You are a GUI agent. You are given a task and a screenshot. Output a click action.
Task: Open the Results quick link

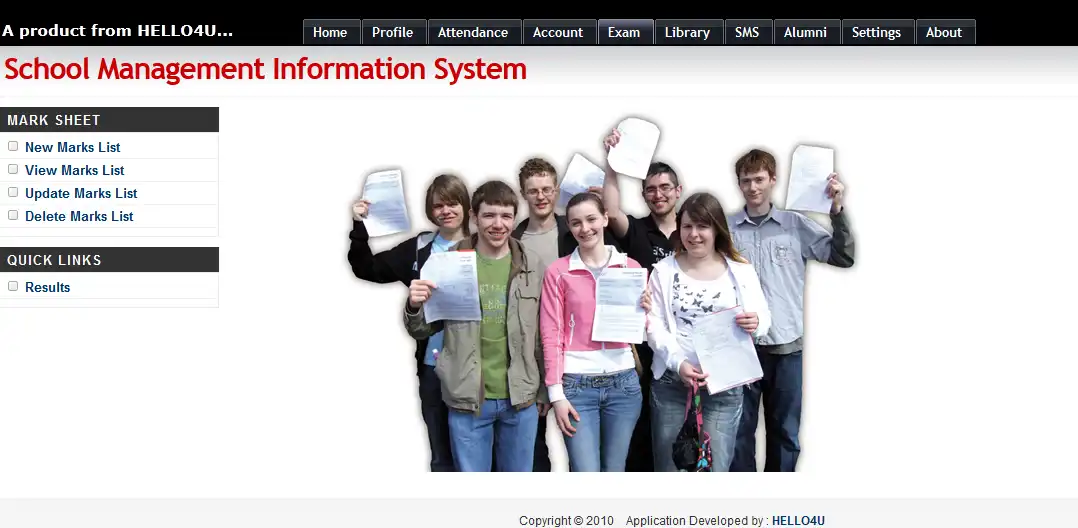tap(47, 287)
